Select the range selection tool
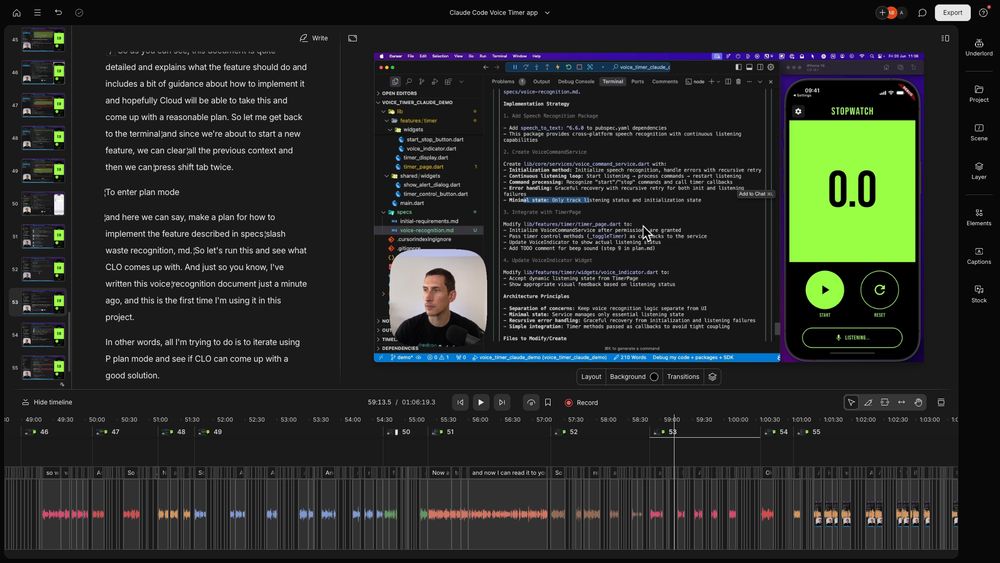The width and height of the screenshot is (1000, 563). tap(885, 402)
